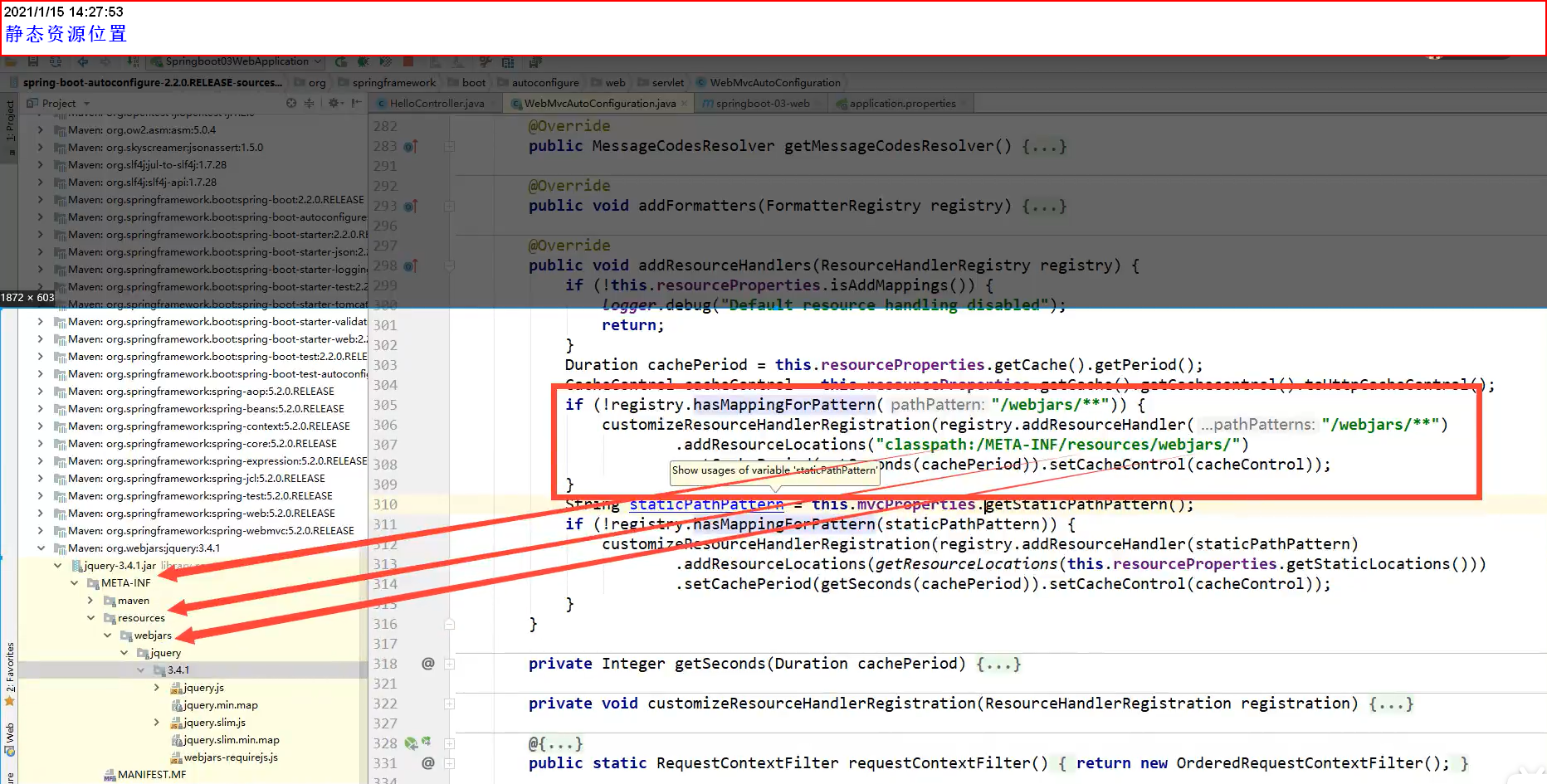Click the Synchronize toolbar icon
The width and height of the screenshot is (1547, 784).
[56, 61]
